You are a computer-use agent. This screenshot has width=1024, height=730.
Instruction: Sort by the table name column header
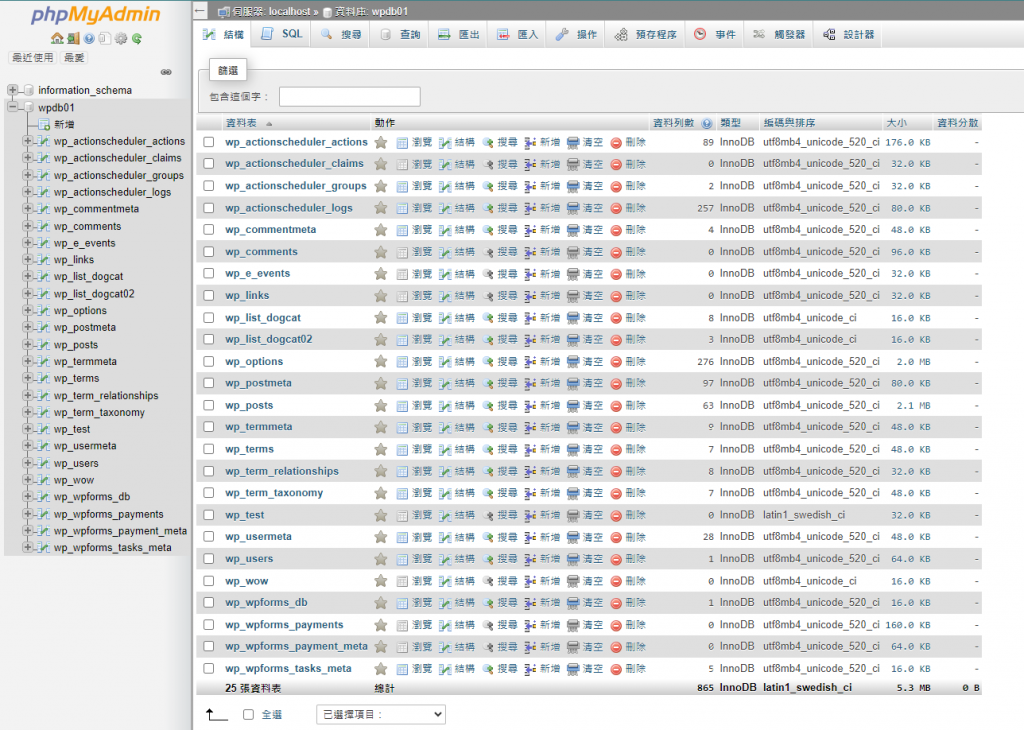[x=241, y=123]
